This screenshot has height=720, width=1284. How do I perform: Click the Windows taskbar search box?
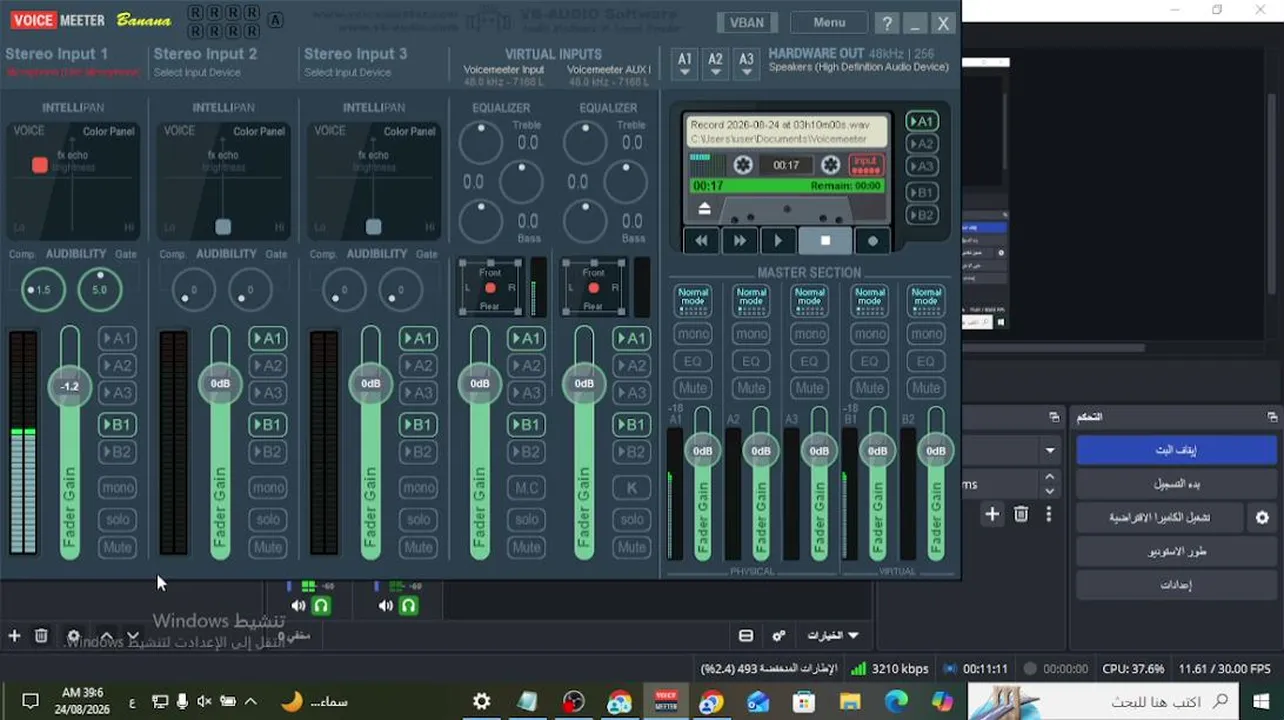(x=1103, y=702)
